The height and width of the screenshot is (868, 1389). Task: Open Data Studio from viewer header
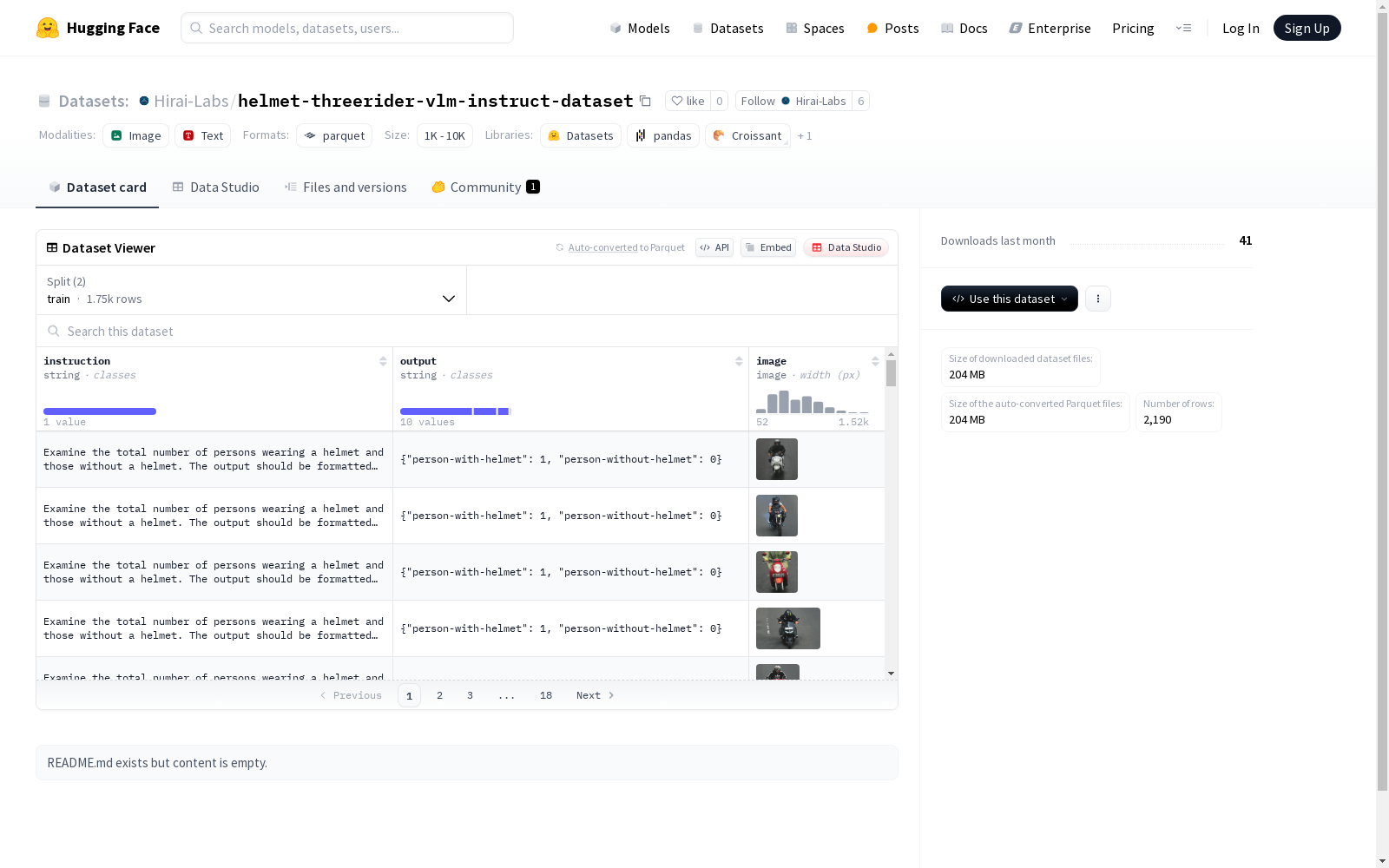point(846,247)
